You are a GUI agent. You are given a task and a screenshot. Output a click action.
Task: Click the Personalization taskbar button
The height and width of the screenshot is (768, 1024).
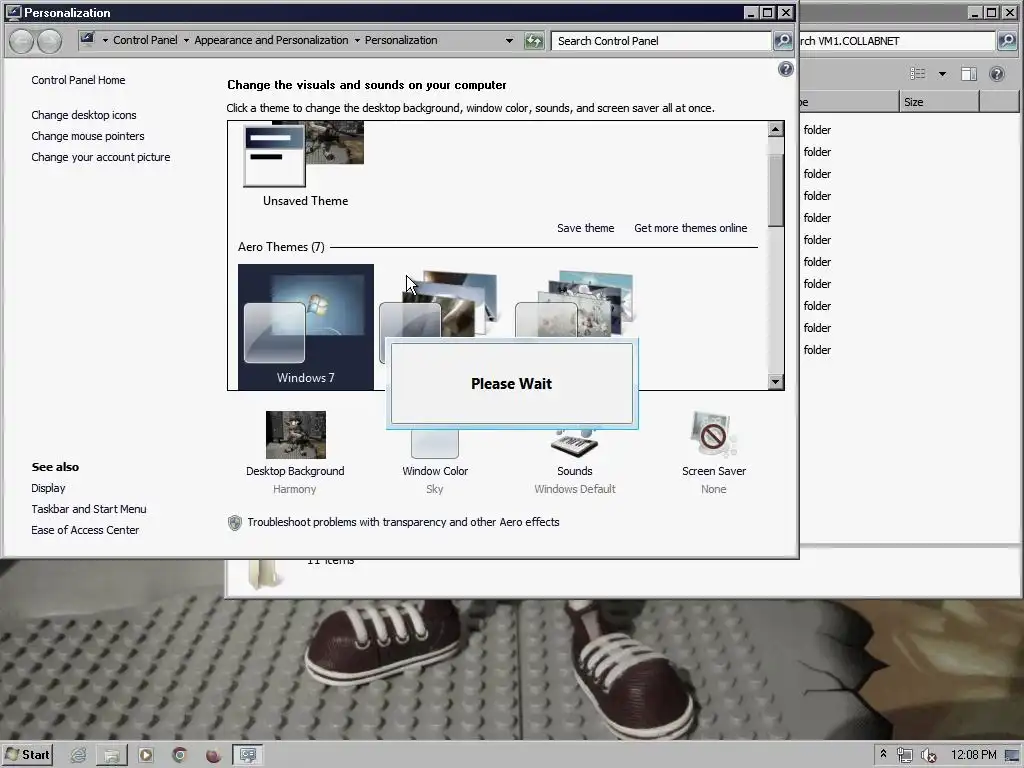[x=248, y=756]
